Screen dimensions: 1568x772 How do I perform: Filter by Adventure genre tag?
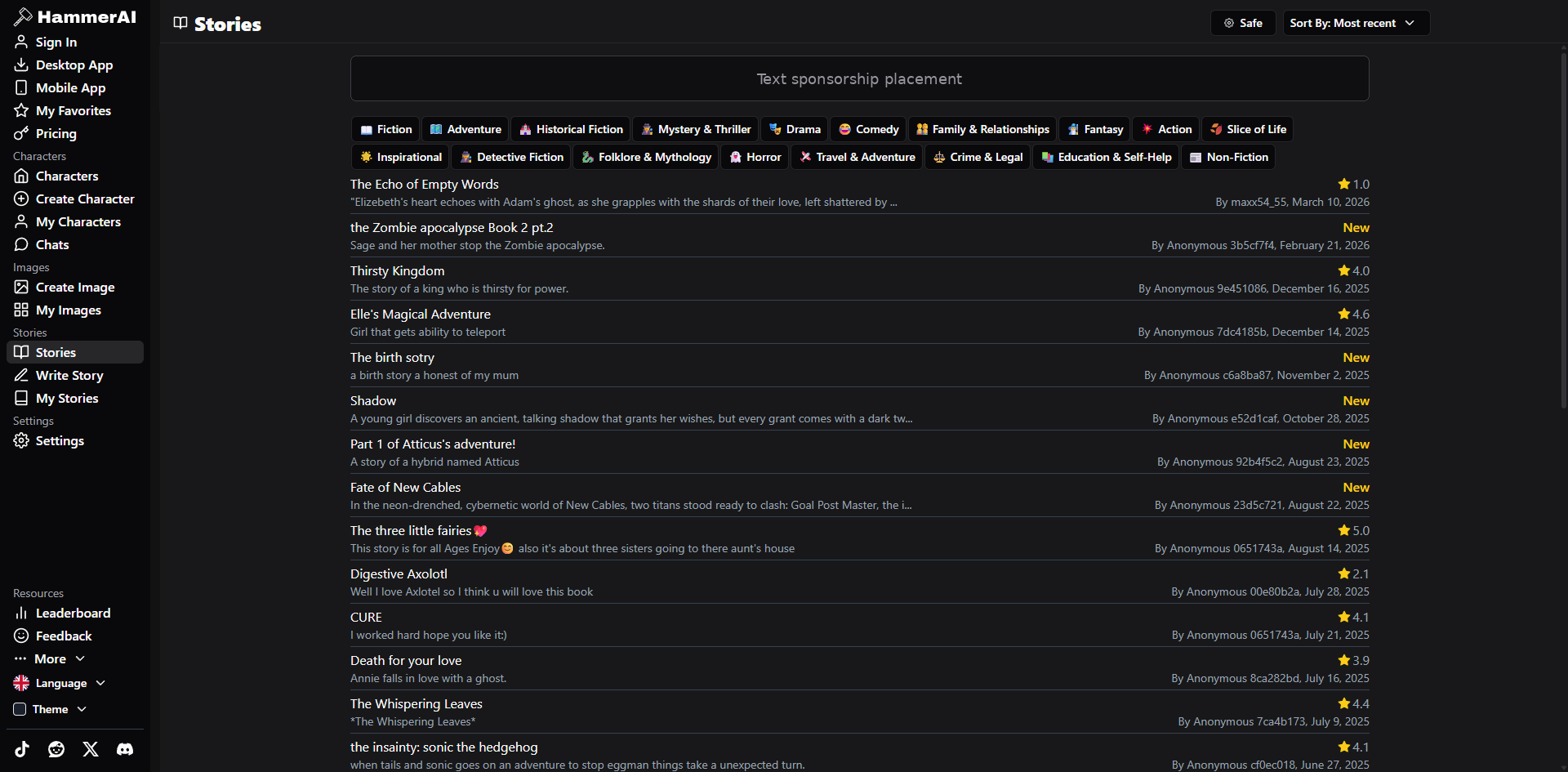tap(465, 129)
